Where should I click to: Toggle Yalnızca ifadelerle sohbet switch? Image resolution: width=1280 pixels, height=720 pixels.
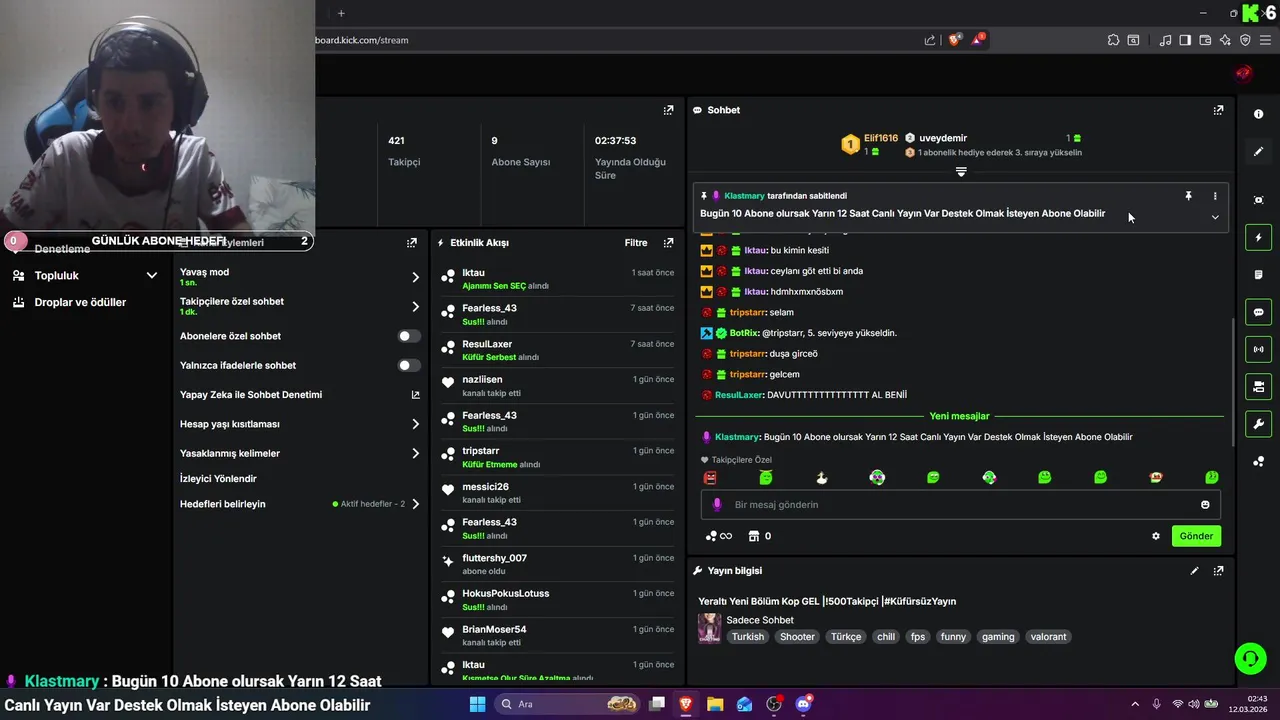[409, 365]
